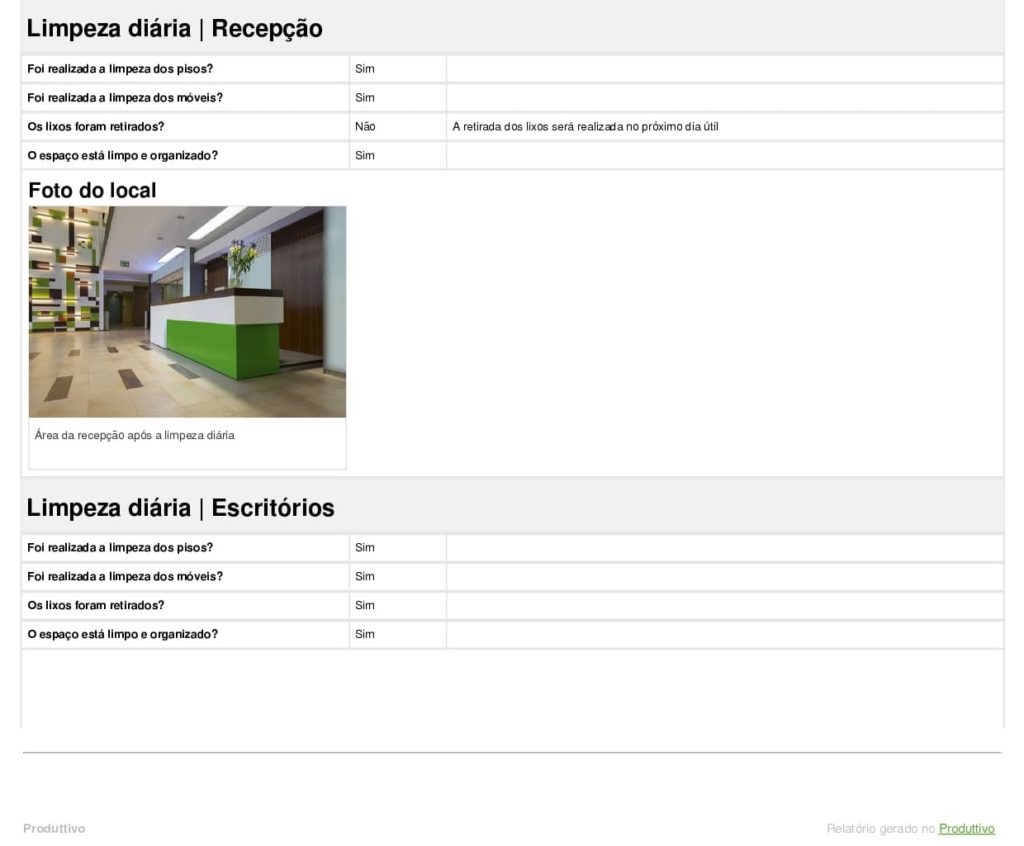Screen dimensions: 1024x846
Task: Select the 'Limpeza diária | Escritórios' section heading
Action: tap(181, 508)
